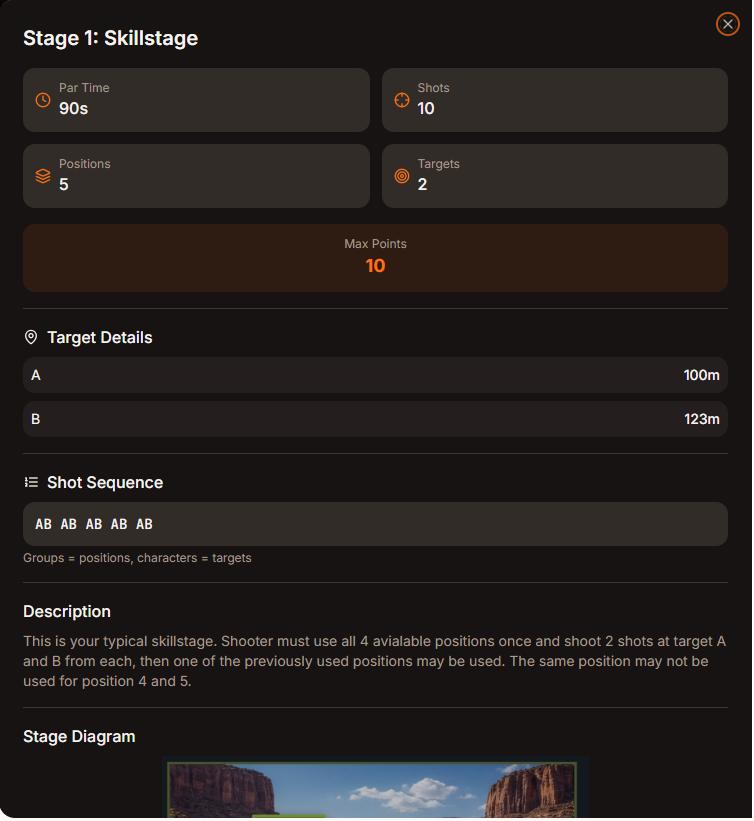Click the Par Time clock icon
Image resolution: width=754 pixels, height=821 pixels.
click(43, 100)
